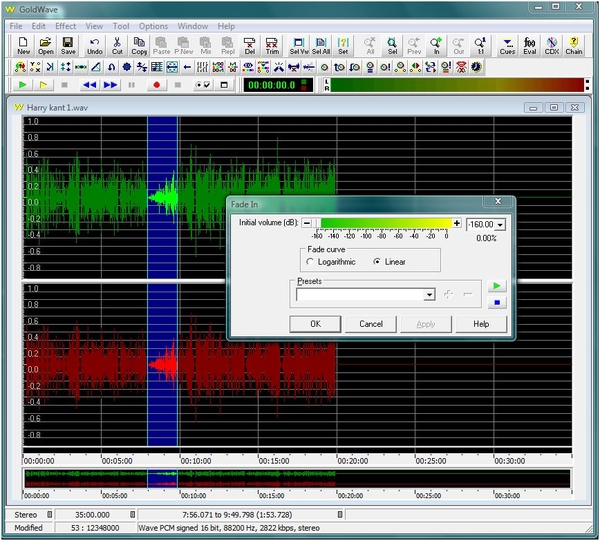
Task: Click the Stereo status bar entry
Action: coord(26,515)
